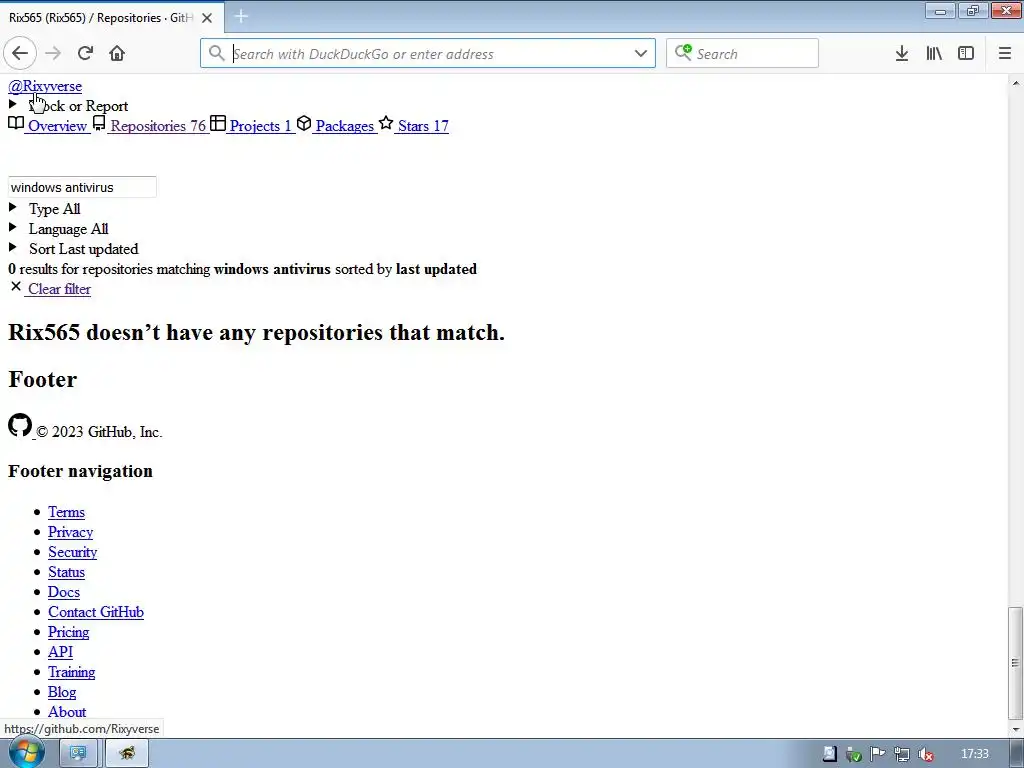Open the Contact GitHub link

click(96, 612)
